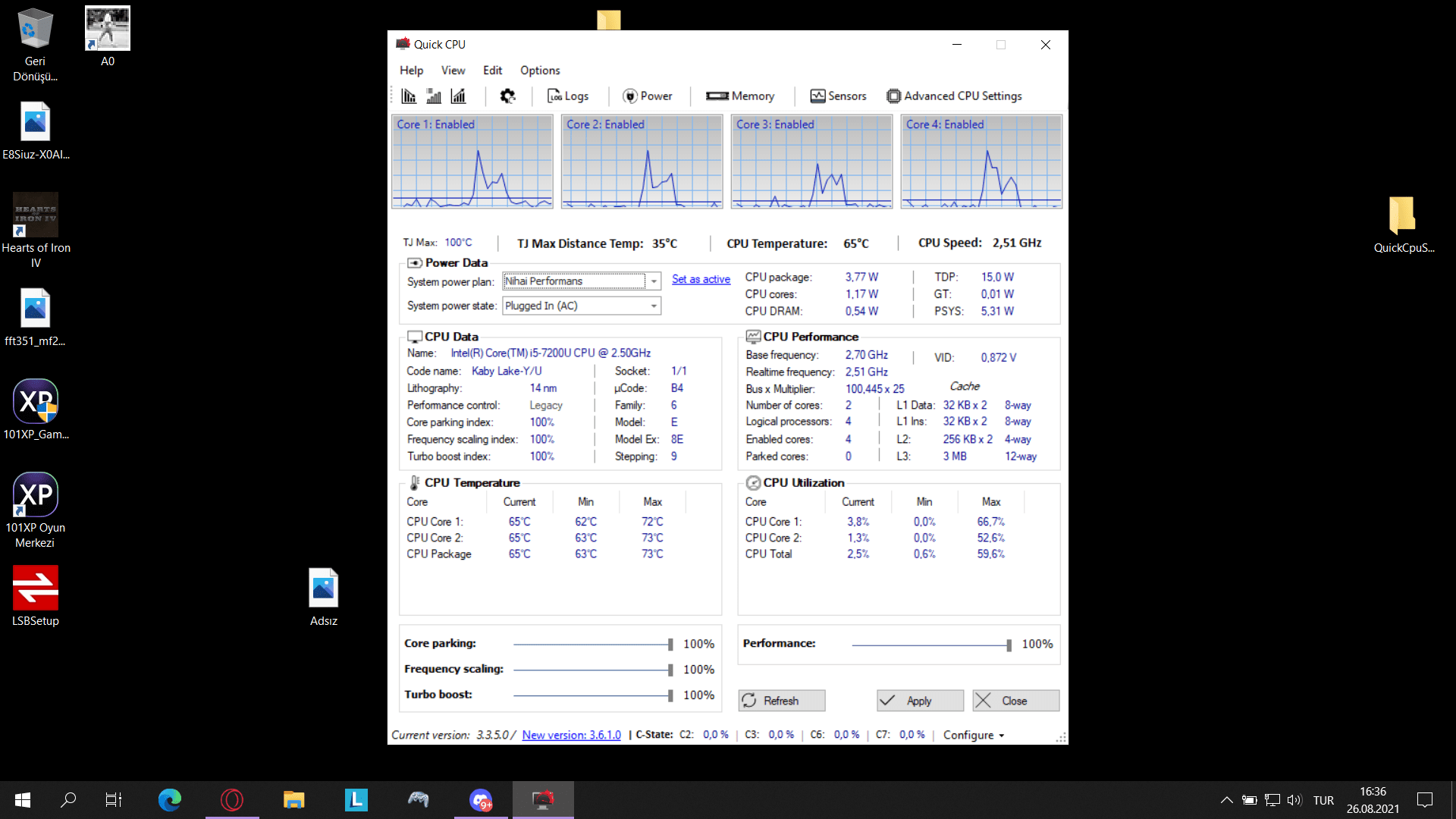
Task: Open the Logs toolbar button
Action: coord(568,96)
